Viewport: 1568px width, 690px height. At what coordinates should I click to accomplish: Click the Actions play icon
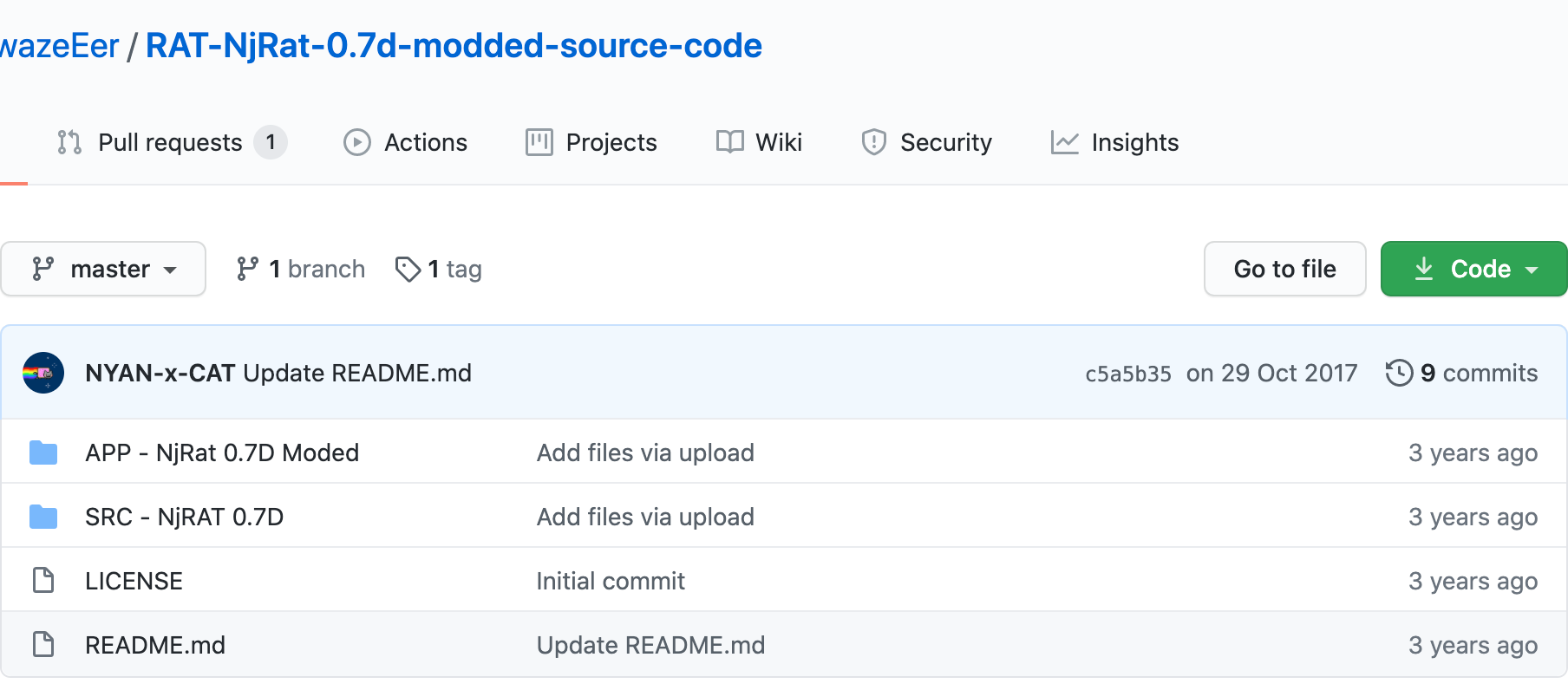(x=356, y=142)
